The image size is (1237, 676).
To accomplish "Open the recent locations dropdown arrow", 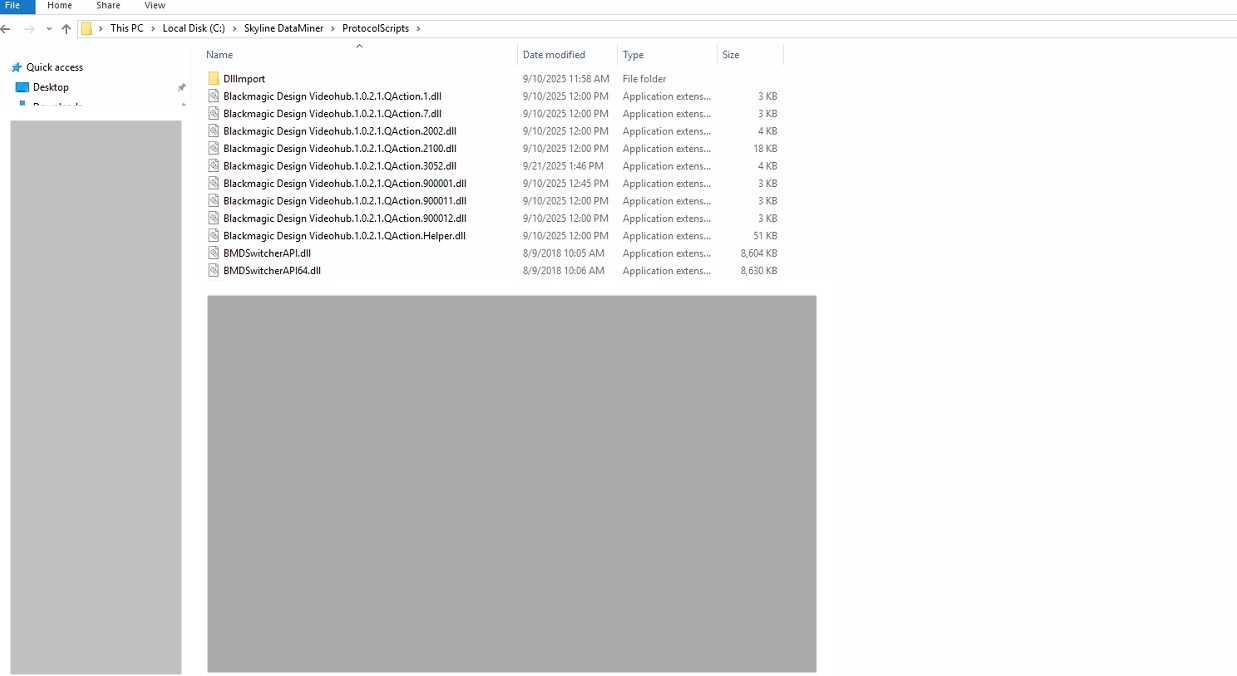I will click(48, 29).
